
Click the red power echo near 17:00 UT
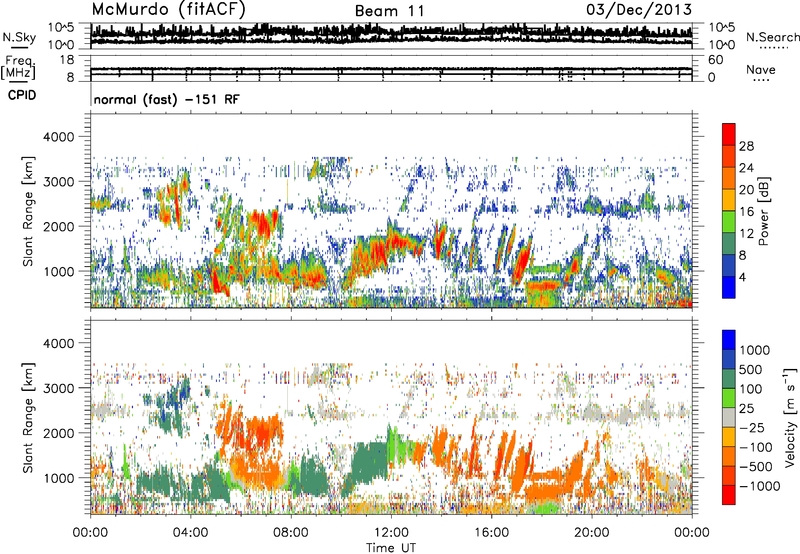coord(521,261)
